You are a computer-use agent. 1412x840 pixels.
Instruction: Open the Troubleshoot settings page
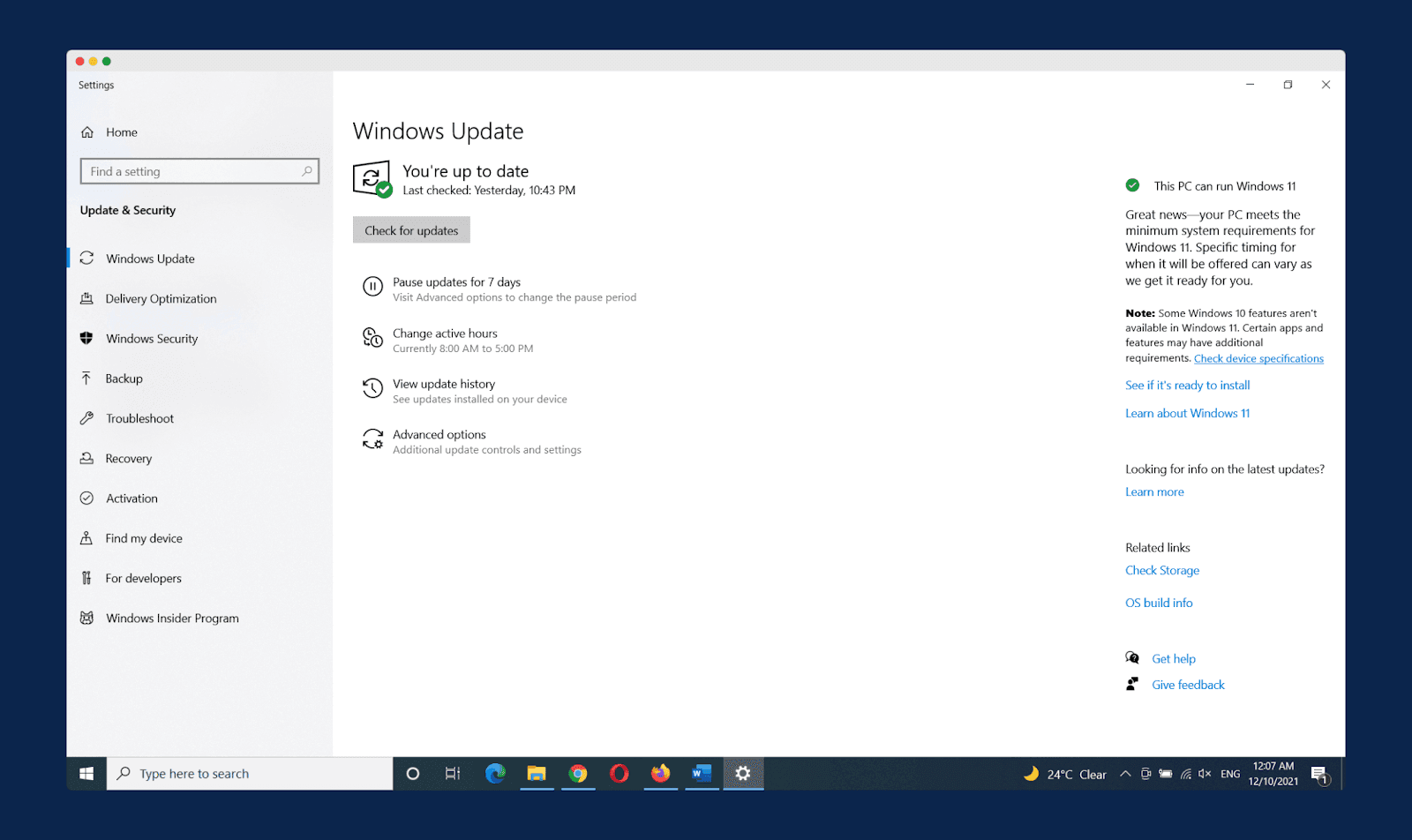pos(139,419)
